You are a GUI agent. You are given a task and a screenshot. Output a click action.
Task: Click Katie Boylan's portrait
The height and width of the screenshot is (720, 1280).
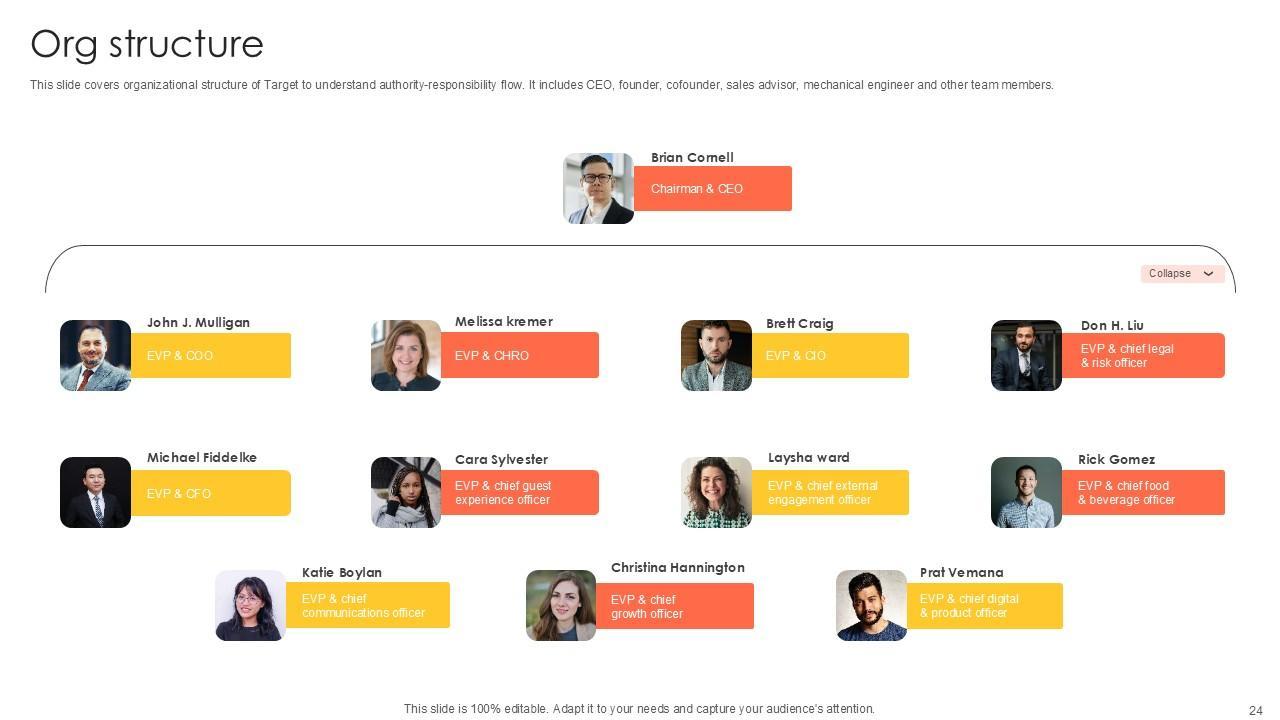point(250,605)
